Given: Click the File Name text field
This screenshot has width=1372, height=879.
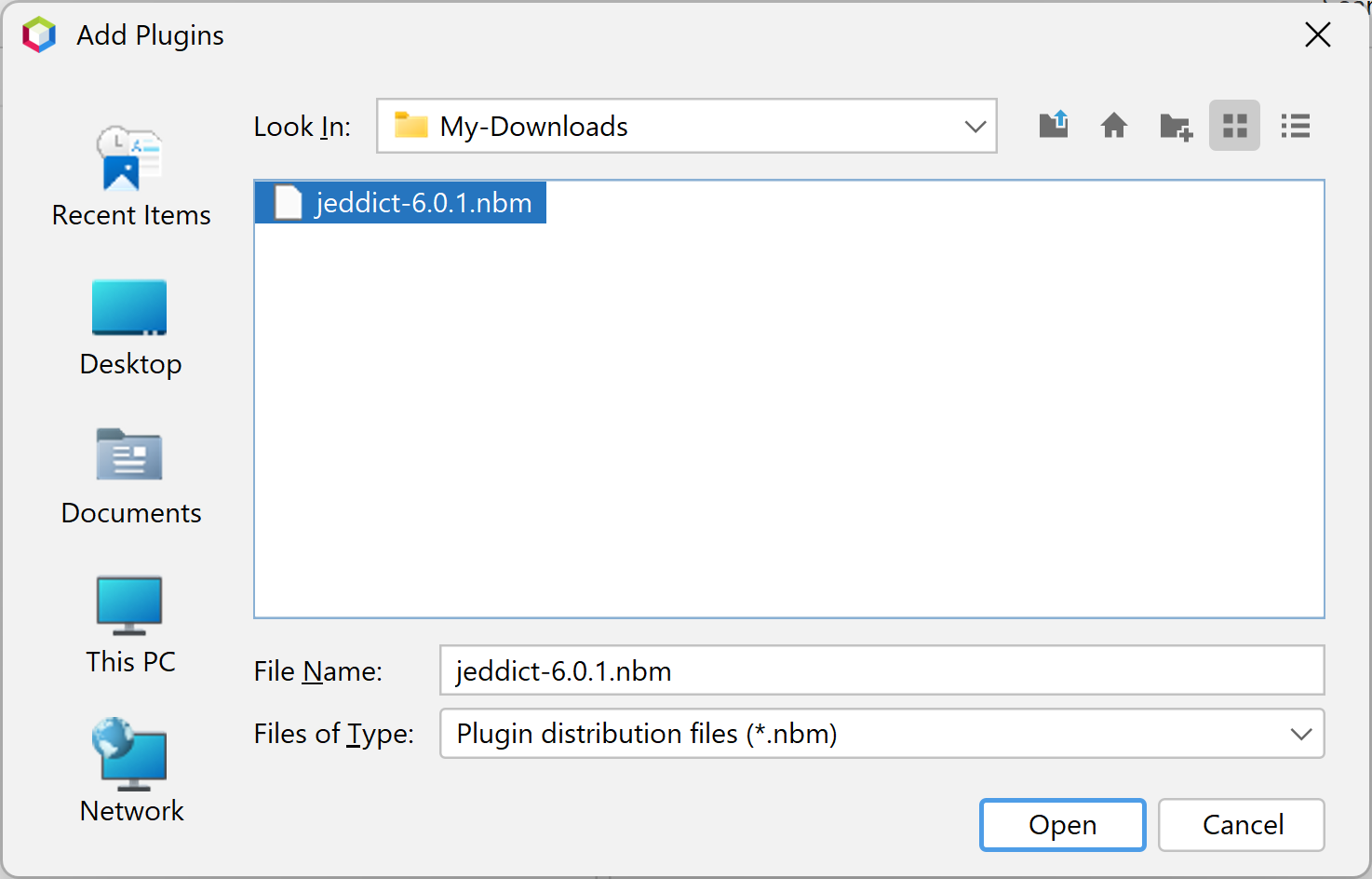Looking at the screenshot, I should point(881,670).
